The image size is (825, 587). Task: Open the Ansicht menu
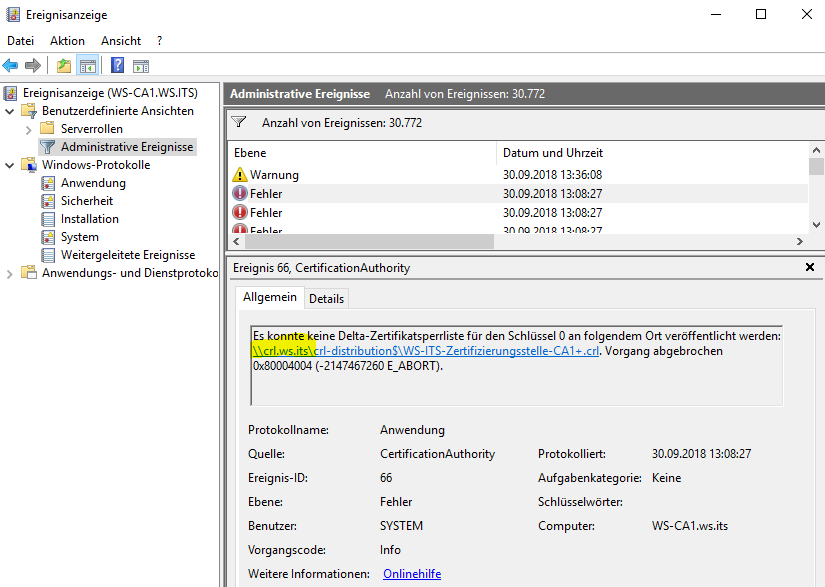click(121, 41)
